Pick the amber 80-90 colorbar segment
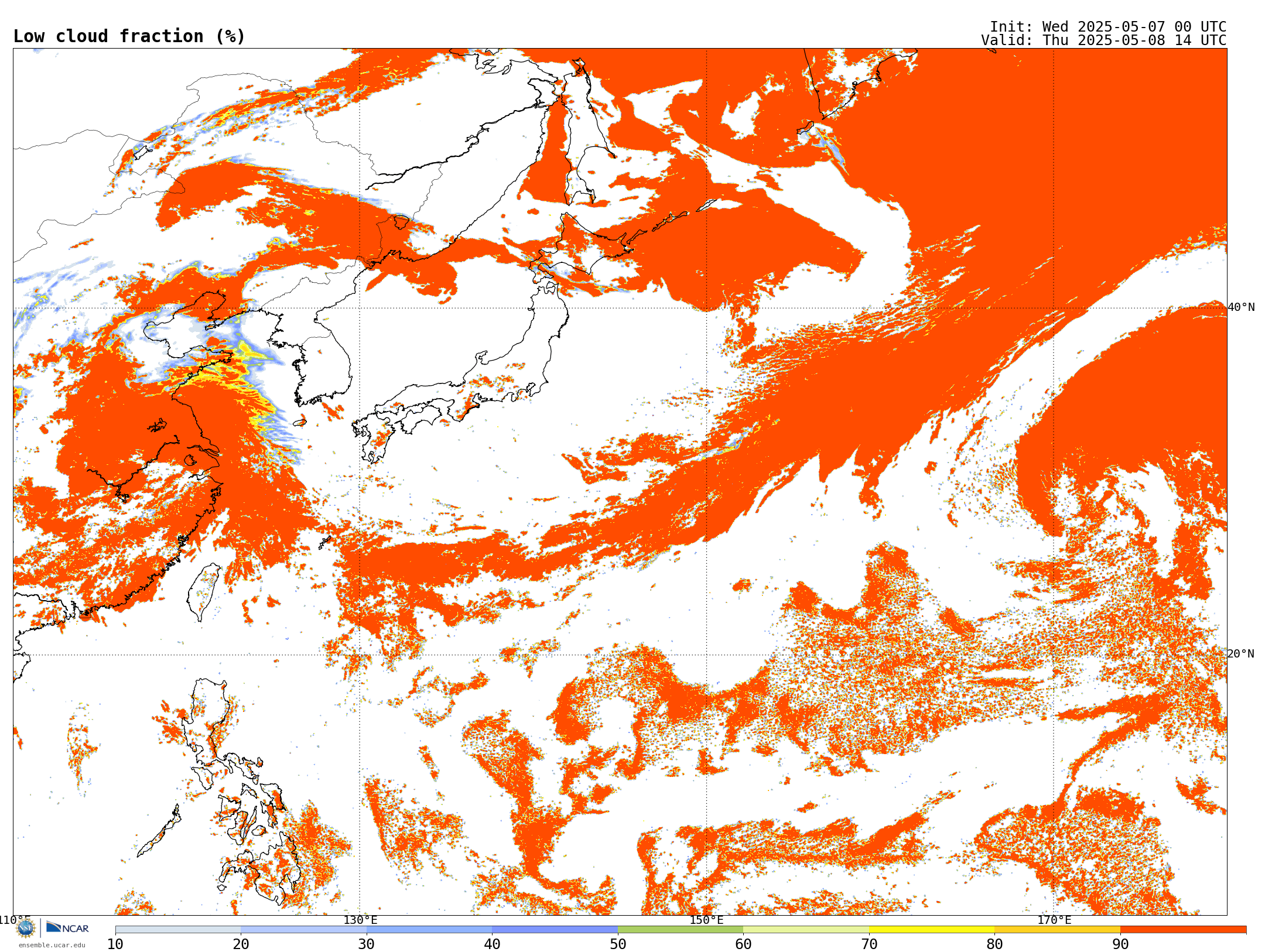The height and width of the screenshot is (952, 1265). 1057,929
